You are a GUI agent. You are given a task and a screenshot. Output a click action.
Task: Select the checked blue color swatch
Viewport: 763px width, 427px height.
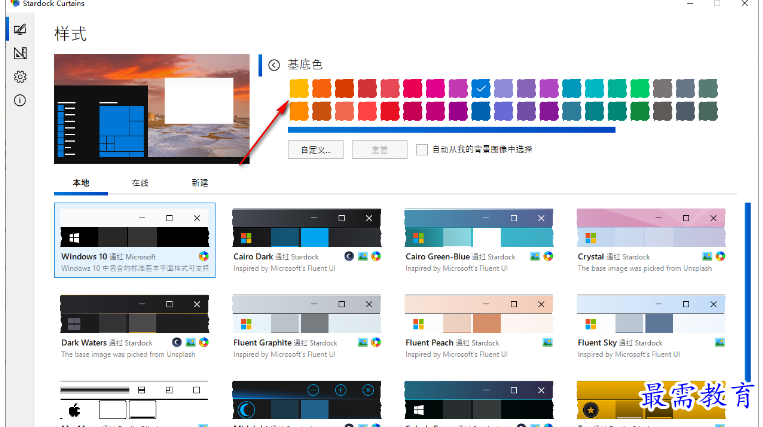coord(480,89)
